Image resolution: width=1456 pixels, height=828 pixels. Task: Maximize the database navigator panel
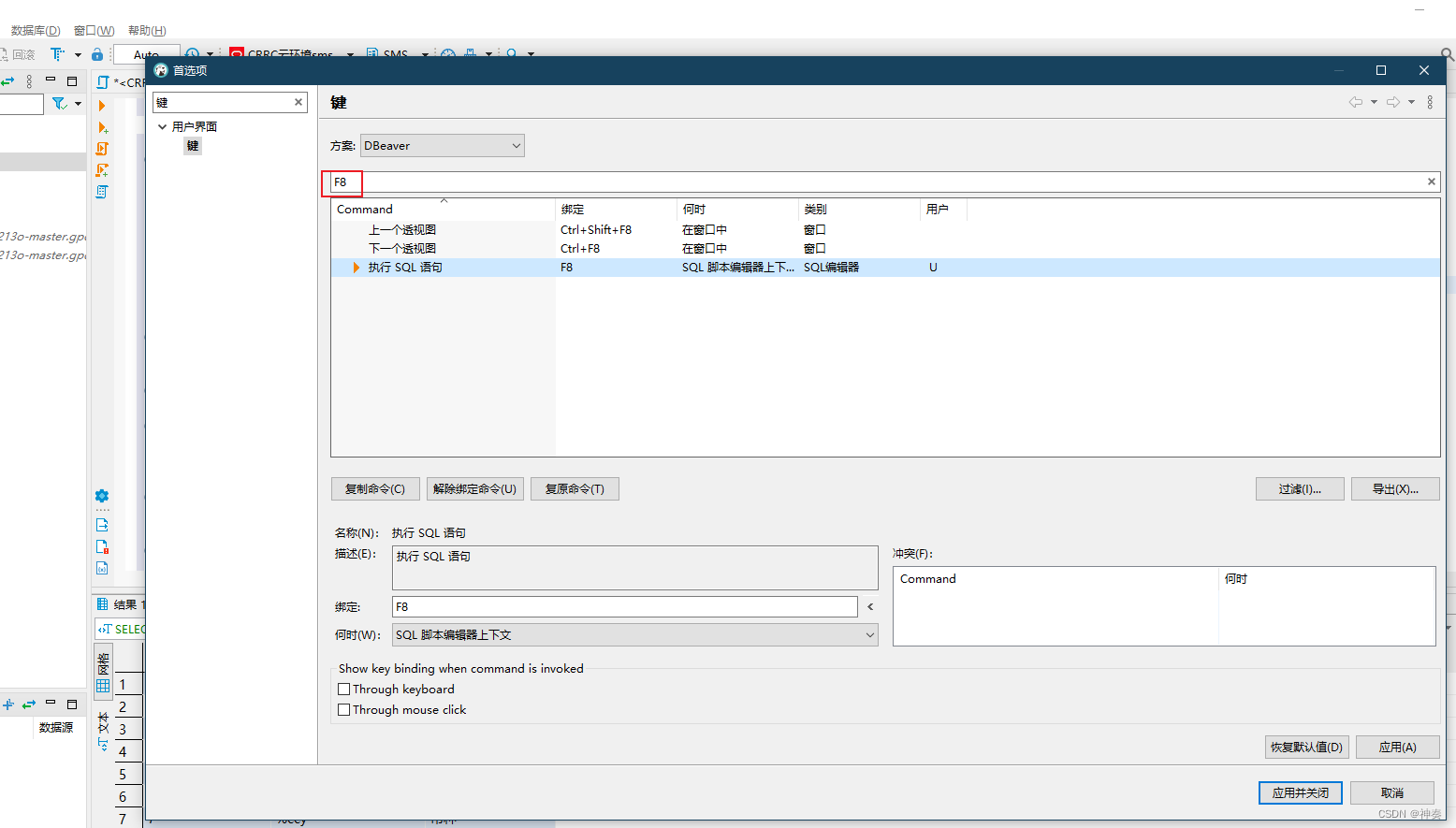point(72,81)
